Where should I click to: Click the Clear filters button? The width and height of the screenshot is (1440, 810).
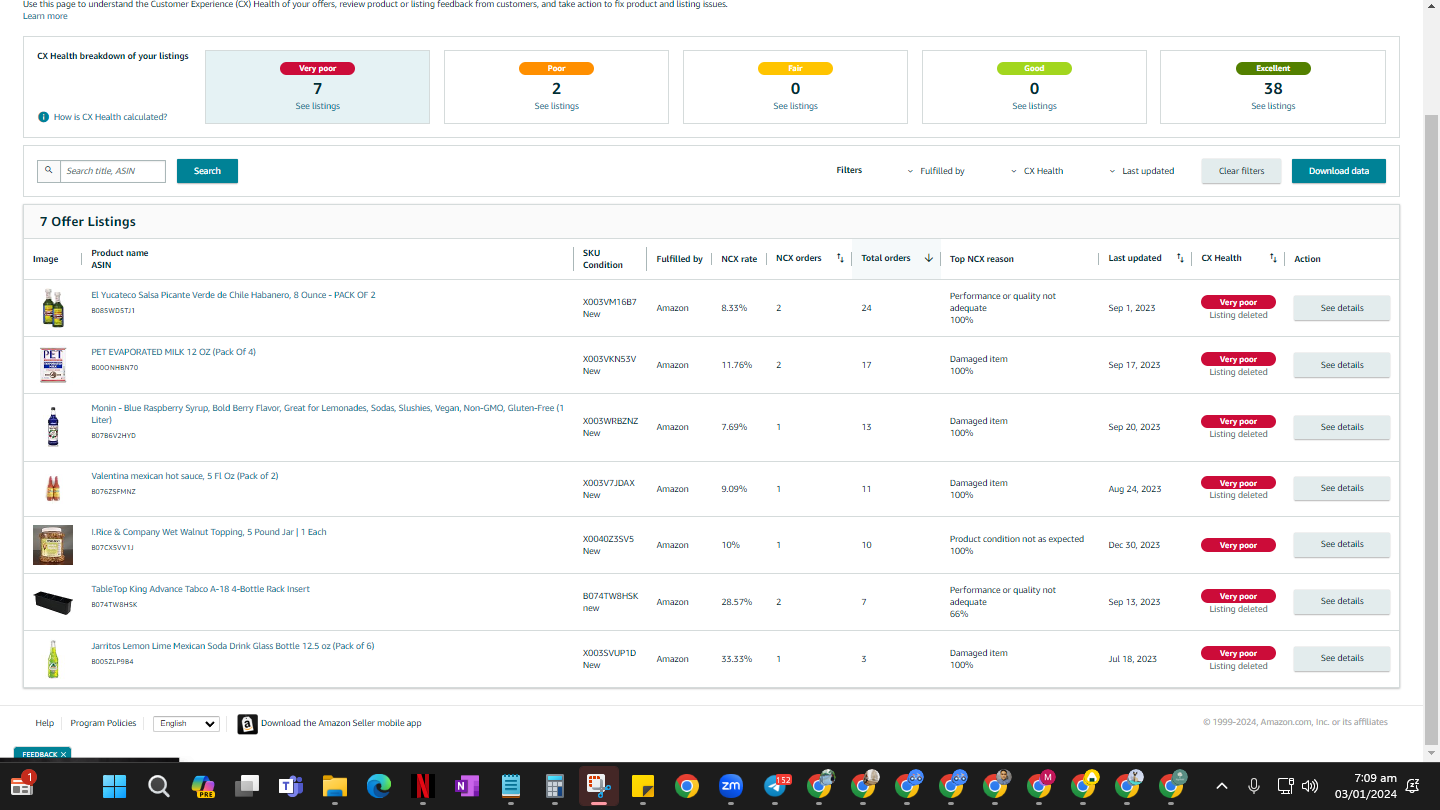pyautogui.click(x=1241, y=171)
